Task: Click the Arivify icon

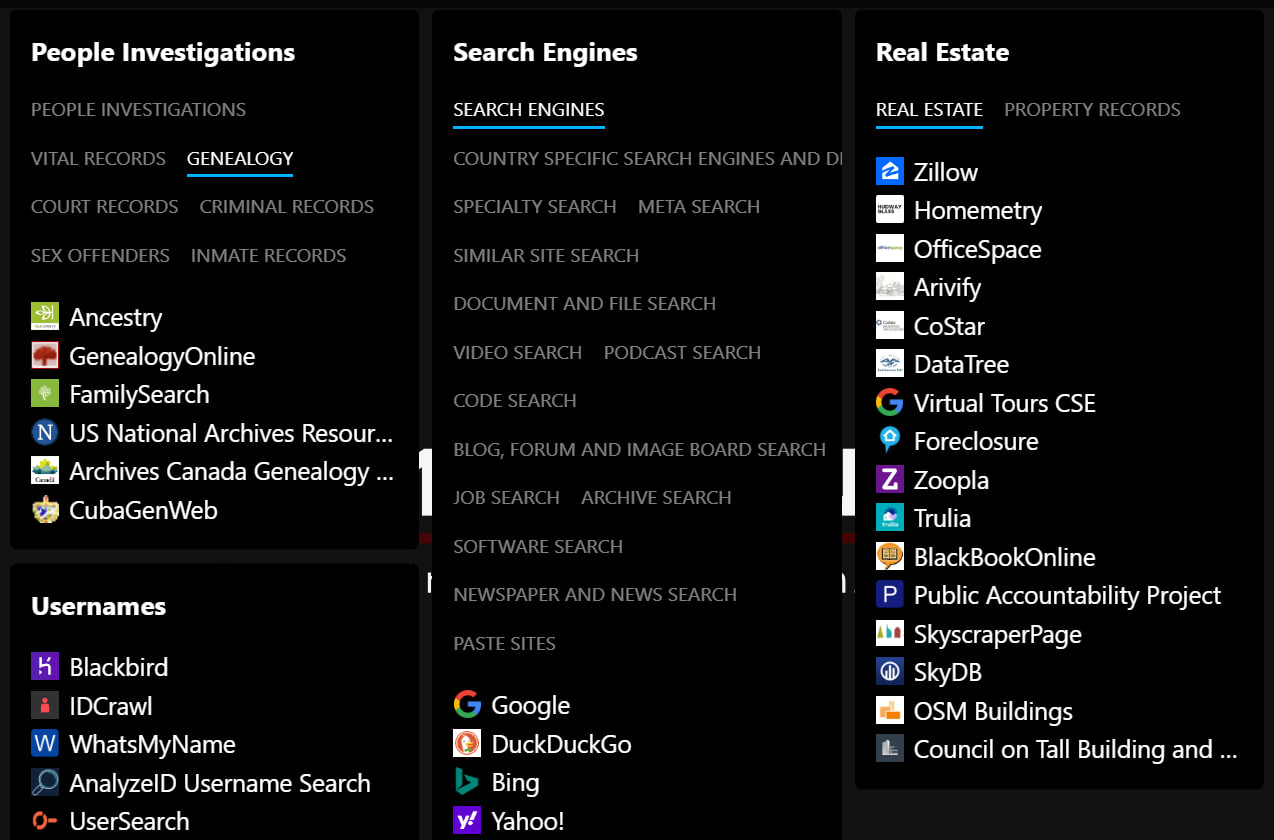Action: click(890, 287)
